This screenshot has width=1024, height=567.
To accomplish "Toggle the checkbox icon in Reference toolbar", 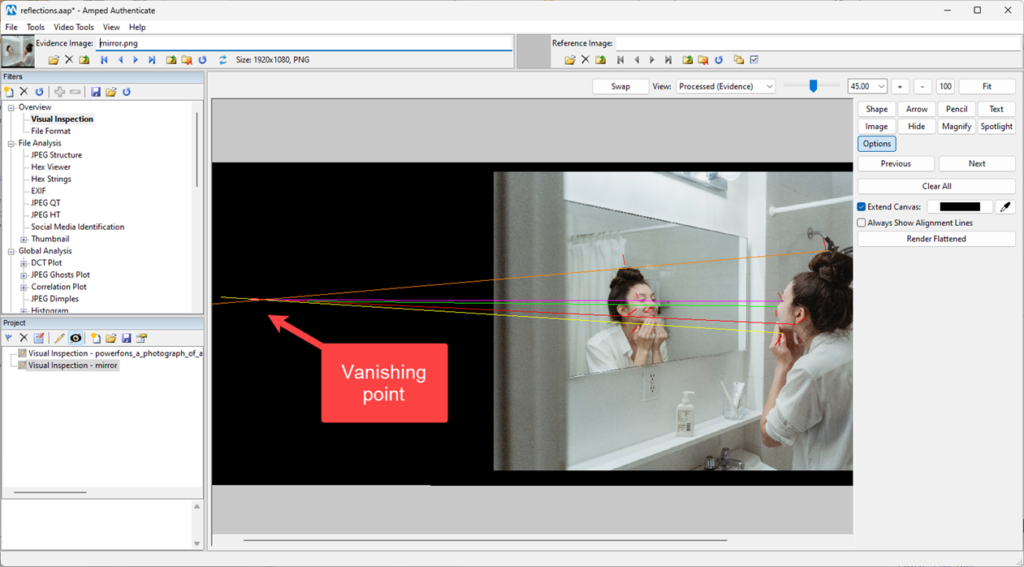I will (754, 59).
